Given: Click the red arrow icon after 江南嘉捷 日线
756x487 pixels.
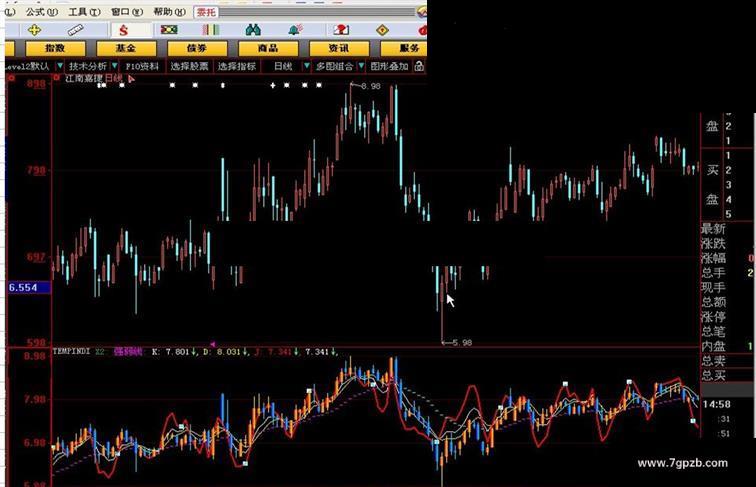Looking at the screenshot, I should [132, 79].
